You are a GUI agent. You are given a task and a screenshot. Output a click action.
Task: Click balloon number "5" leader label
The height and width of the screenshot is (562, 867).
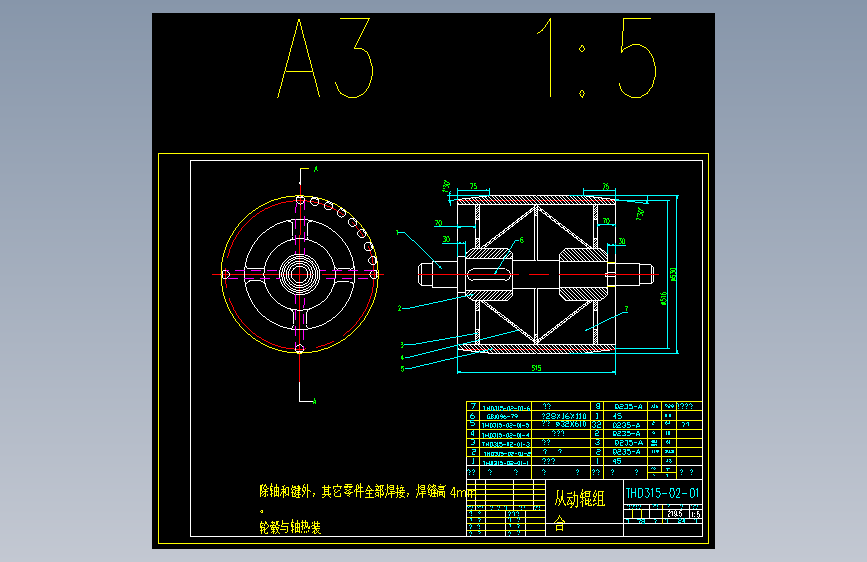click(x=403, y=368)
